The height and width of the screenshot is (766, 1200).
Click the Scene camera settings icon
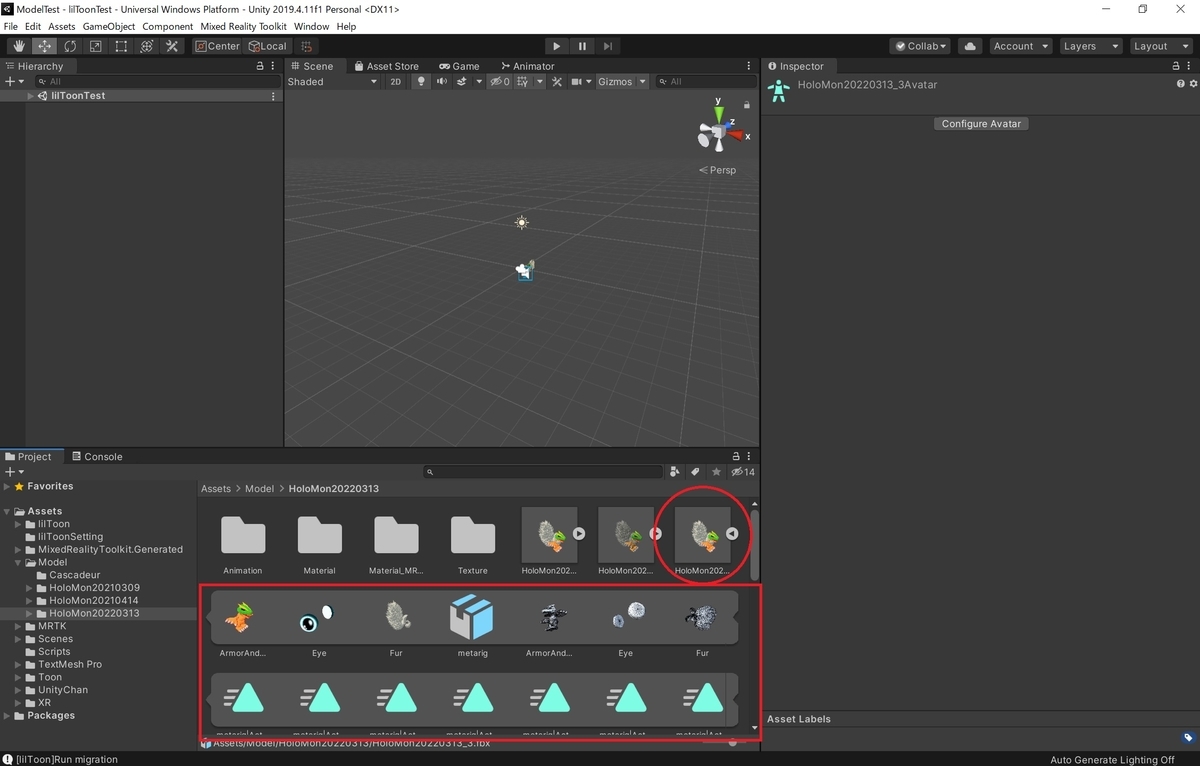pos(579,82)
